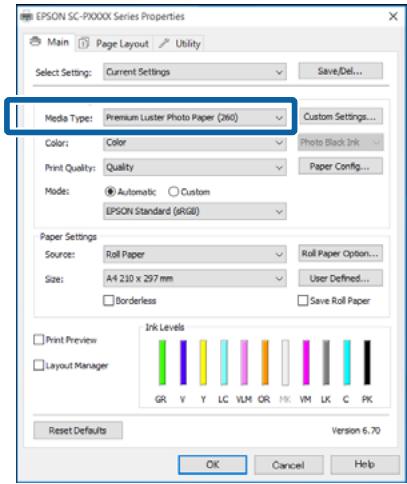Click the C cyan ink level bar

click(x=347, y=362)
